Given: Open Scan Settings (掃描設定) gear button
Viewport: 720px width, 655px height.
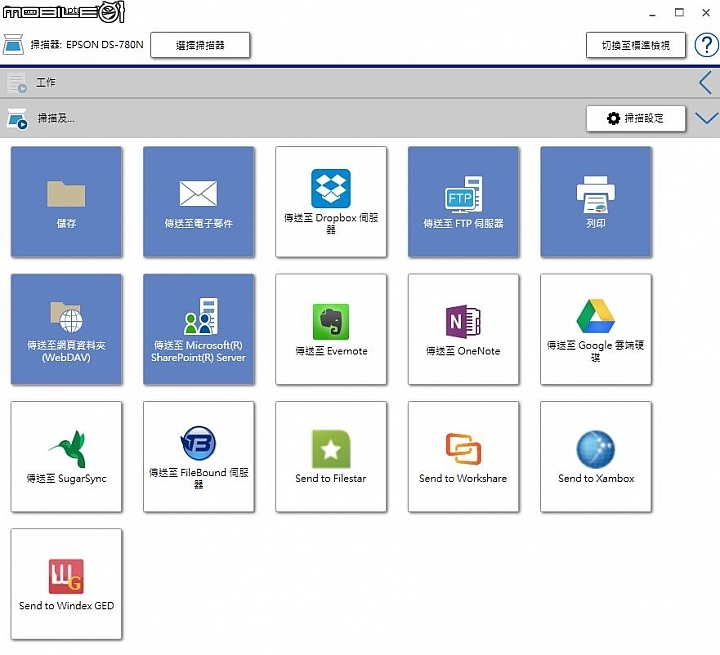Looking at the screenshot, I should 636,119.
